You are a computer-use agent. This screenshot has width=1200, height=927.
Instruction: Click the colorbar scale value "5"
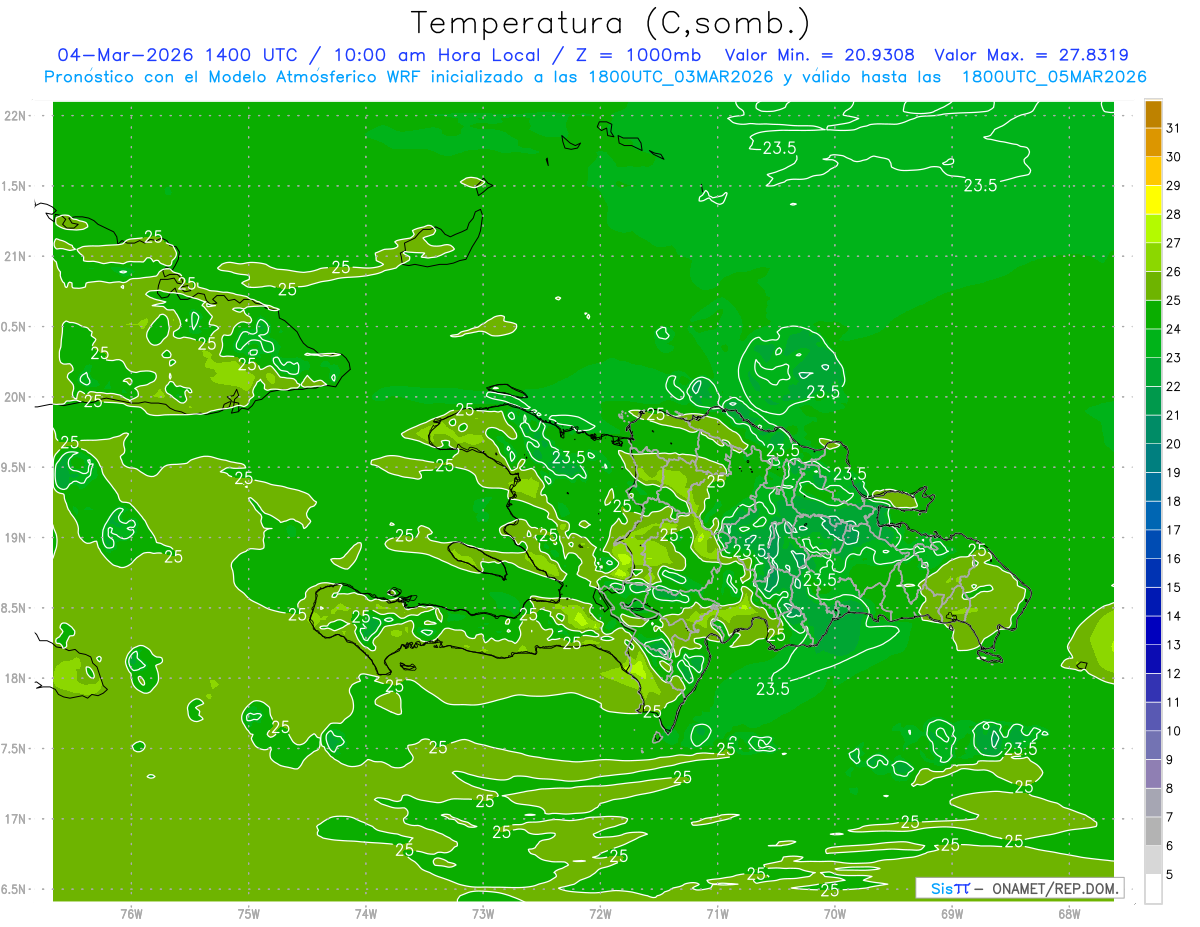click(1170, 874)
